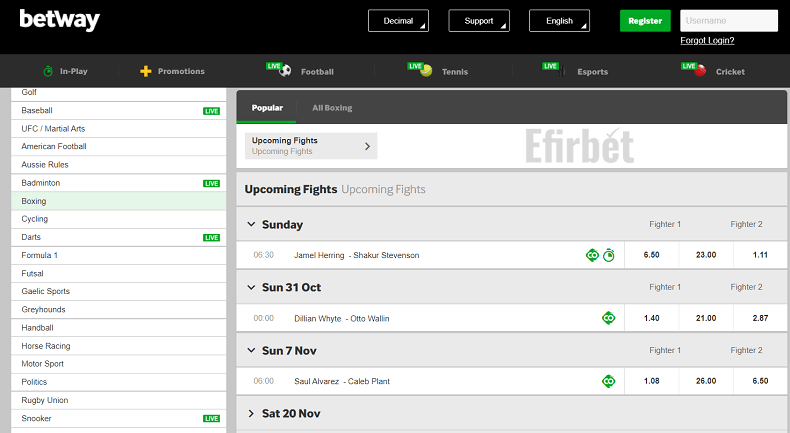This screenshot has height=433, width=790.
Task: Bet on Jamel Herring at 6.50
Action: click(651, 255)
